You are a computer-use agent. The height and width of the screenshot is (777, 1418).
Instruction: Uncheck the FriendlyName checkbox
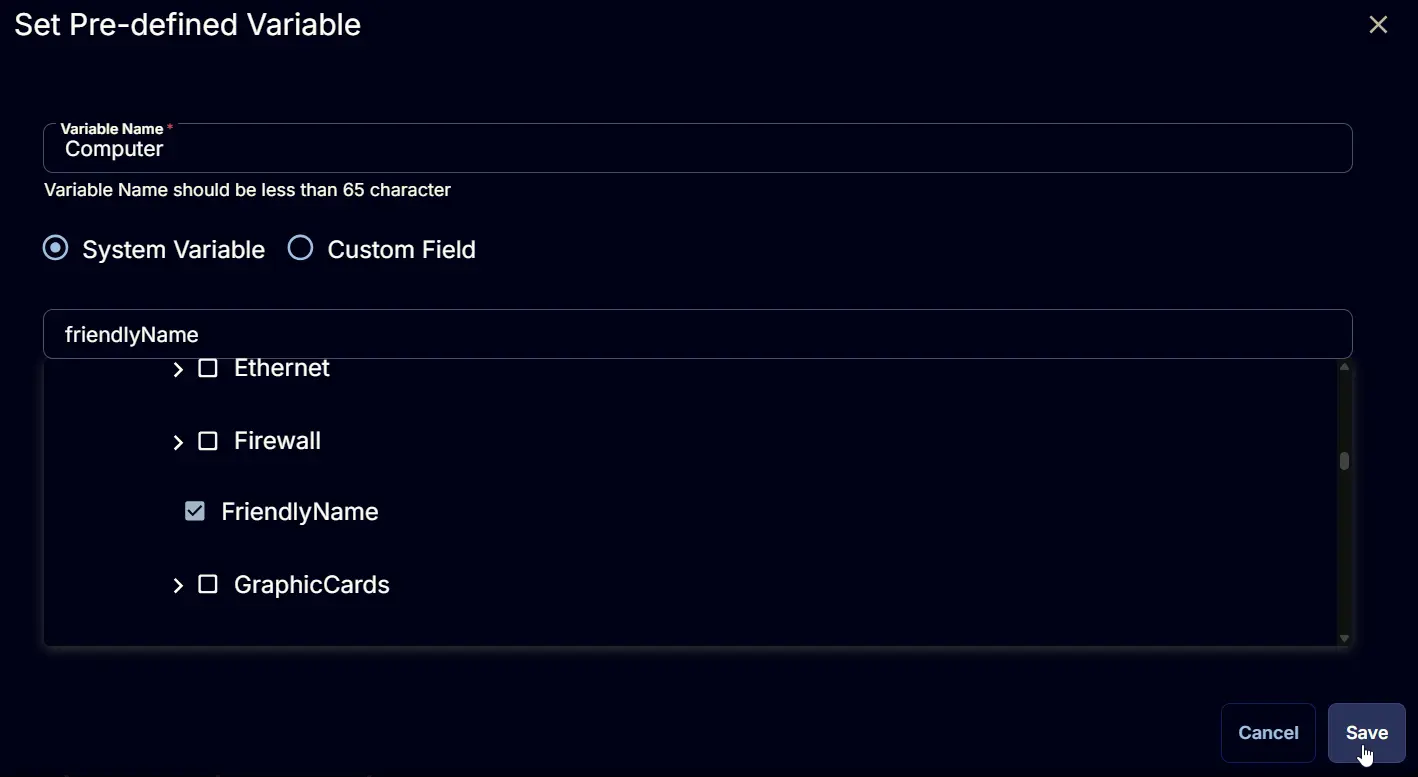(x=195, y=511)
